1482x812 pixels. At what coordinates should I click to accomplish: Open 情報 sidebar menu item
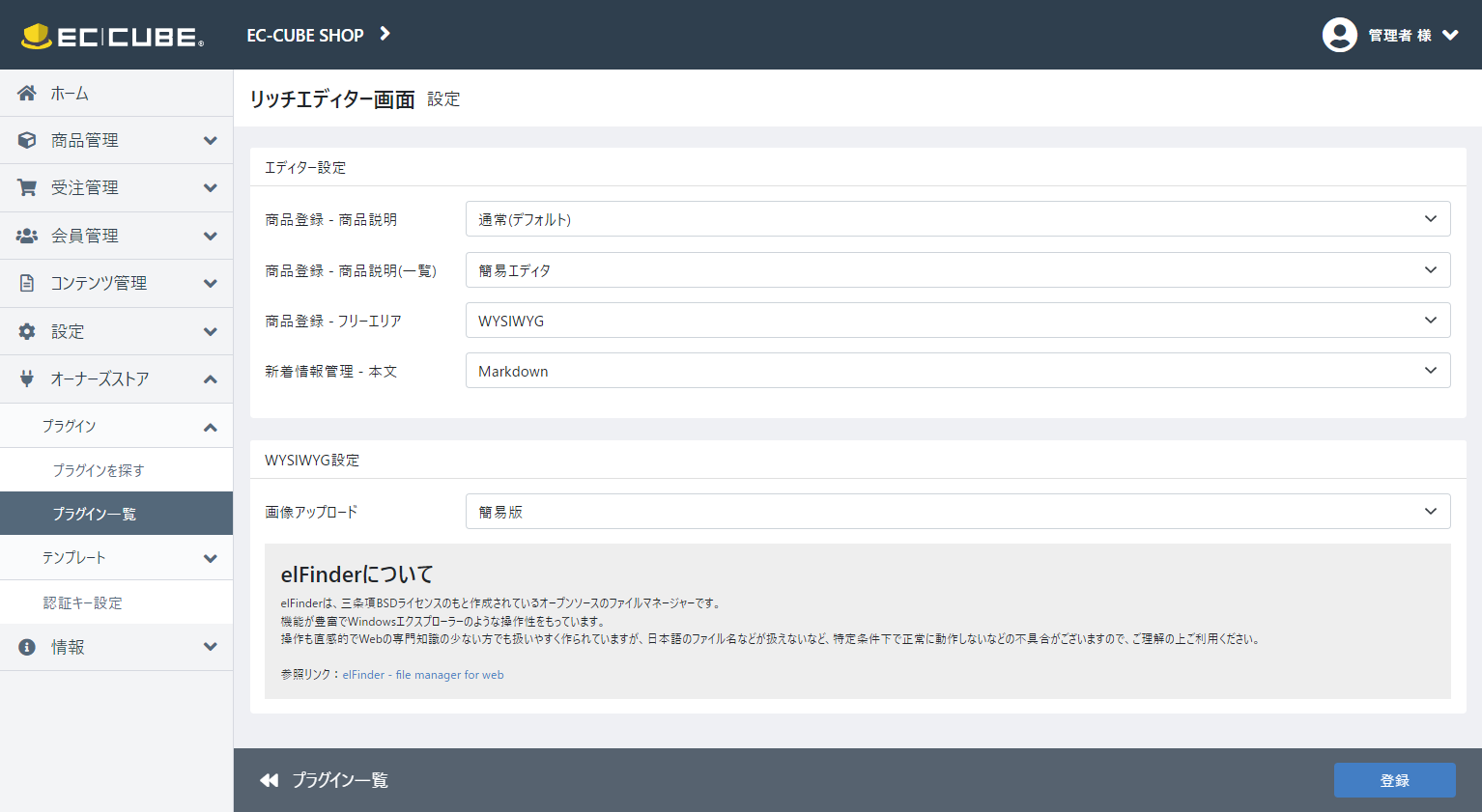pyautogui.click(x=116, y=647)
